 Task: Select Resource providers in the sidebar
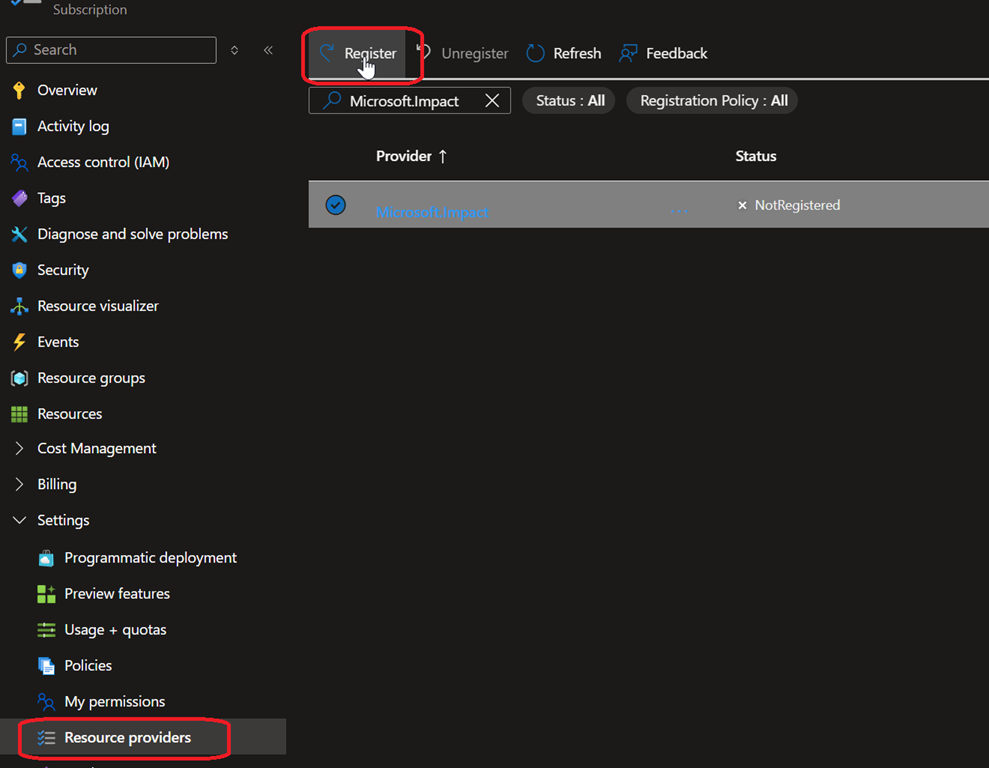click(x=127, y=738)
